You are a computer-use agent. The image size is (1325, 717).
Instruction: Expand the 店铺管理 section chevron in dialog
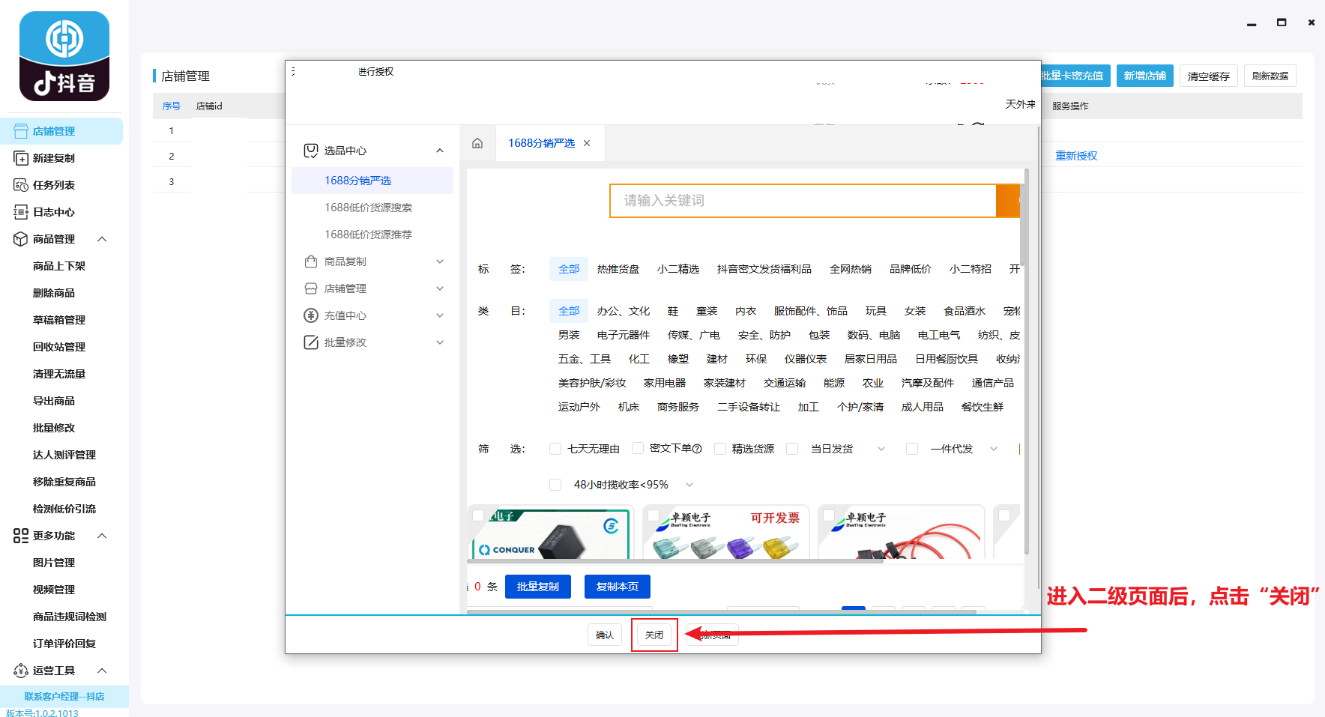pyautogui.click(x=439, y=288)
